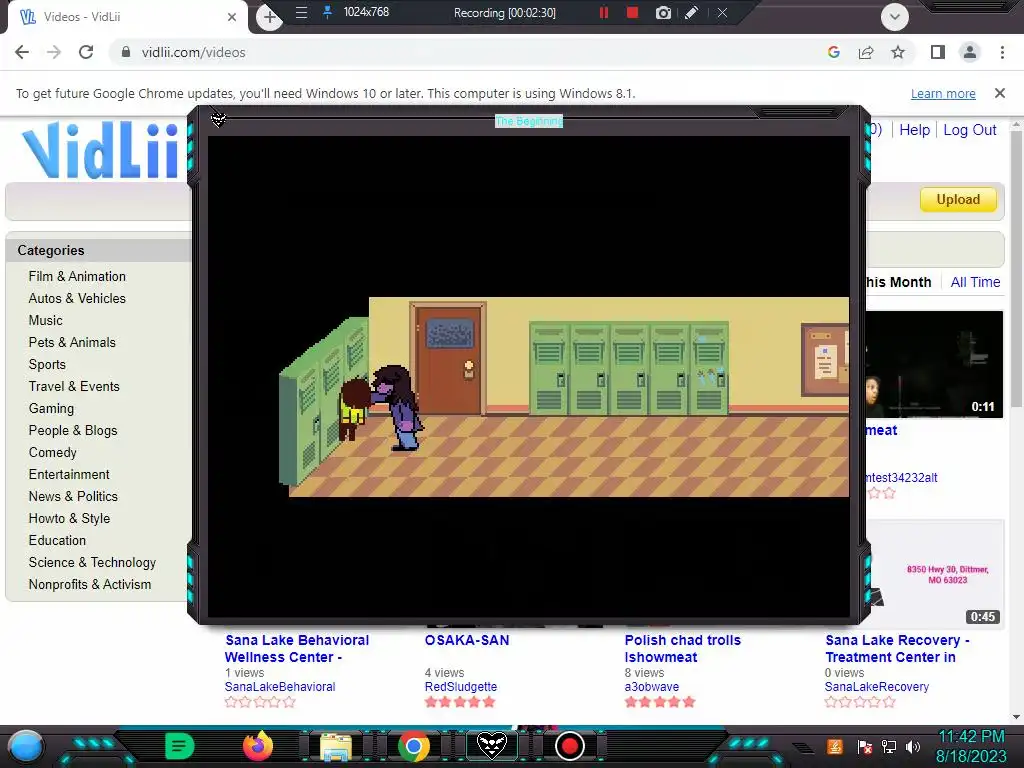Click the Windows Start orb
Viewport: 1024px width, 768px height.
coord(26,747)
